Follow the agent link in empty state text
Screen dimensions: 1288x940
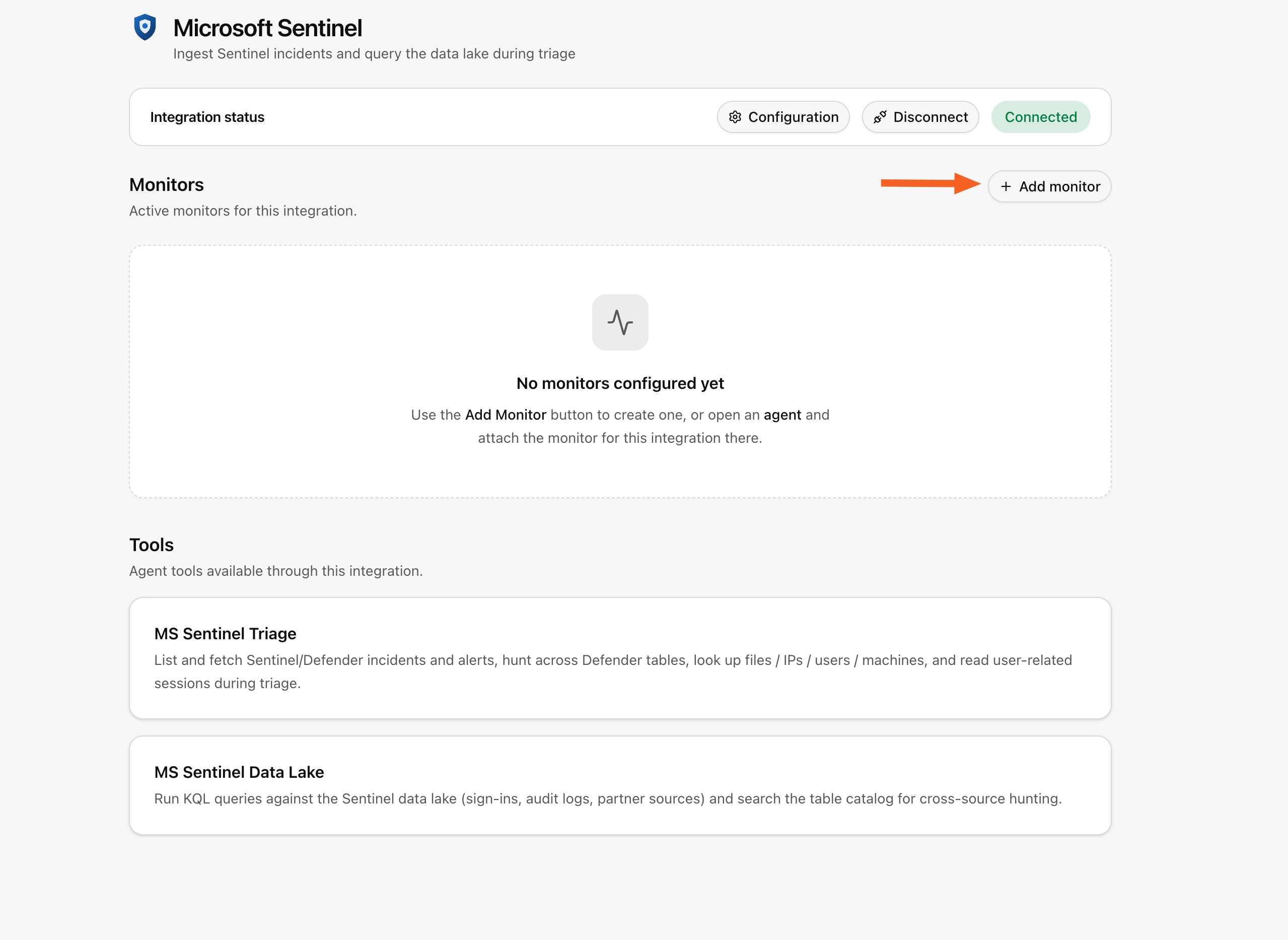click(x=782, y=415)
